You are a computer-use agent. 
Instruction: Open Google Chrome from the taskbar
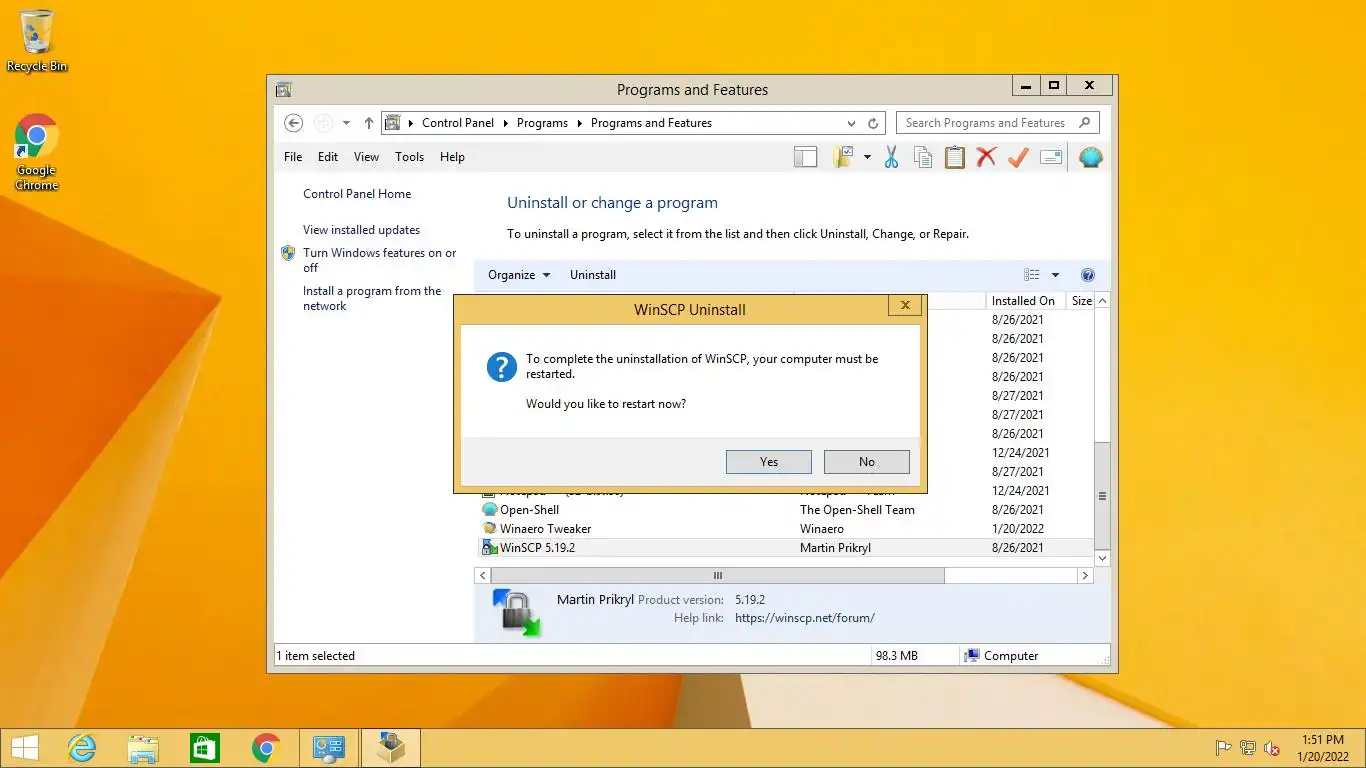pyautogui.click(x=266, y=748)
